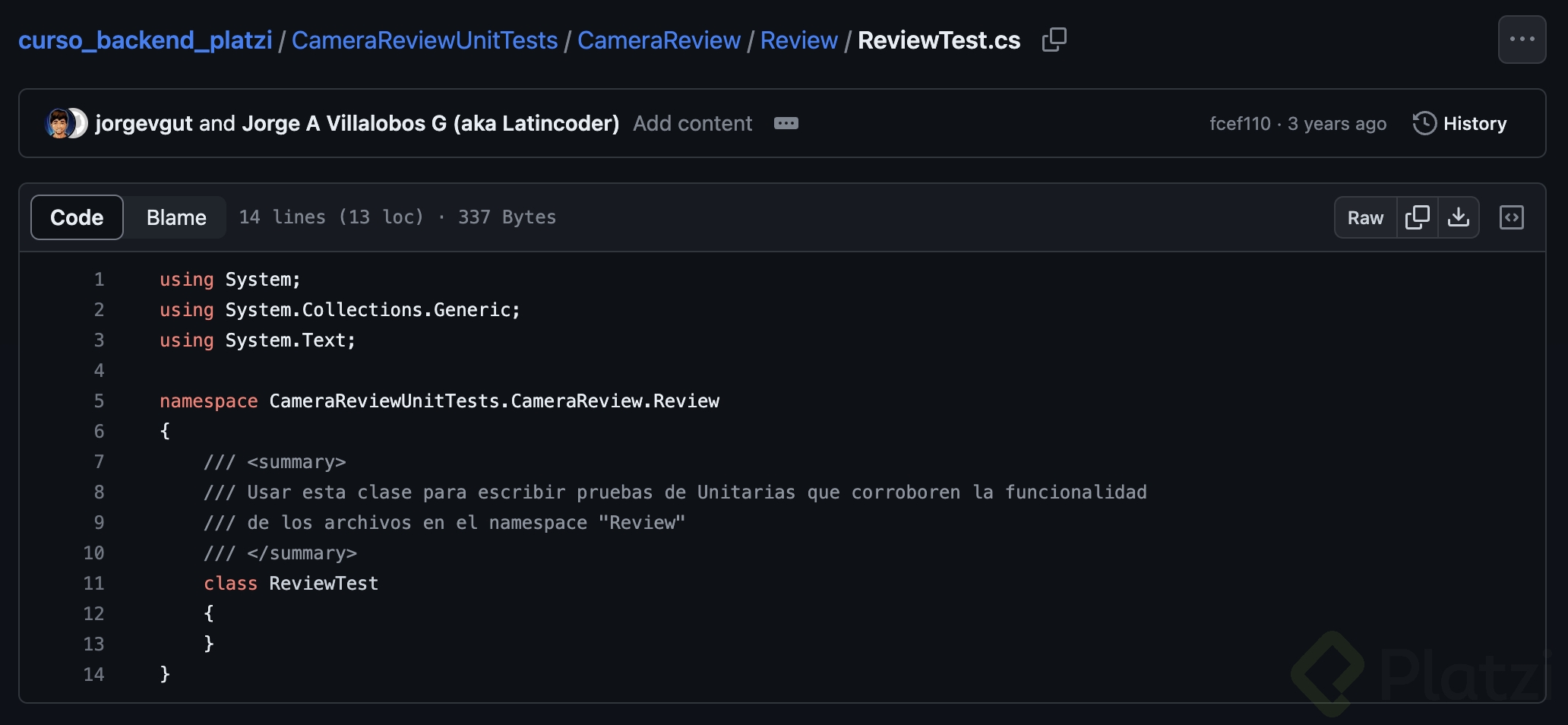Screen dimensions: 1568x725
Task: Open the three-dot more options menu
Action: 1522,40
